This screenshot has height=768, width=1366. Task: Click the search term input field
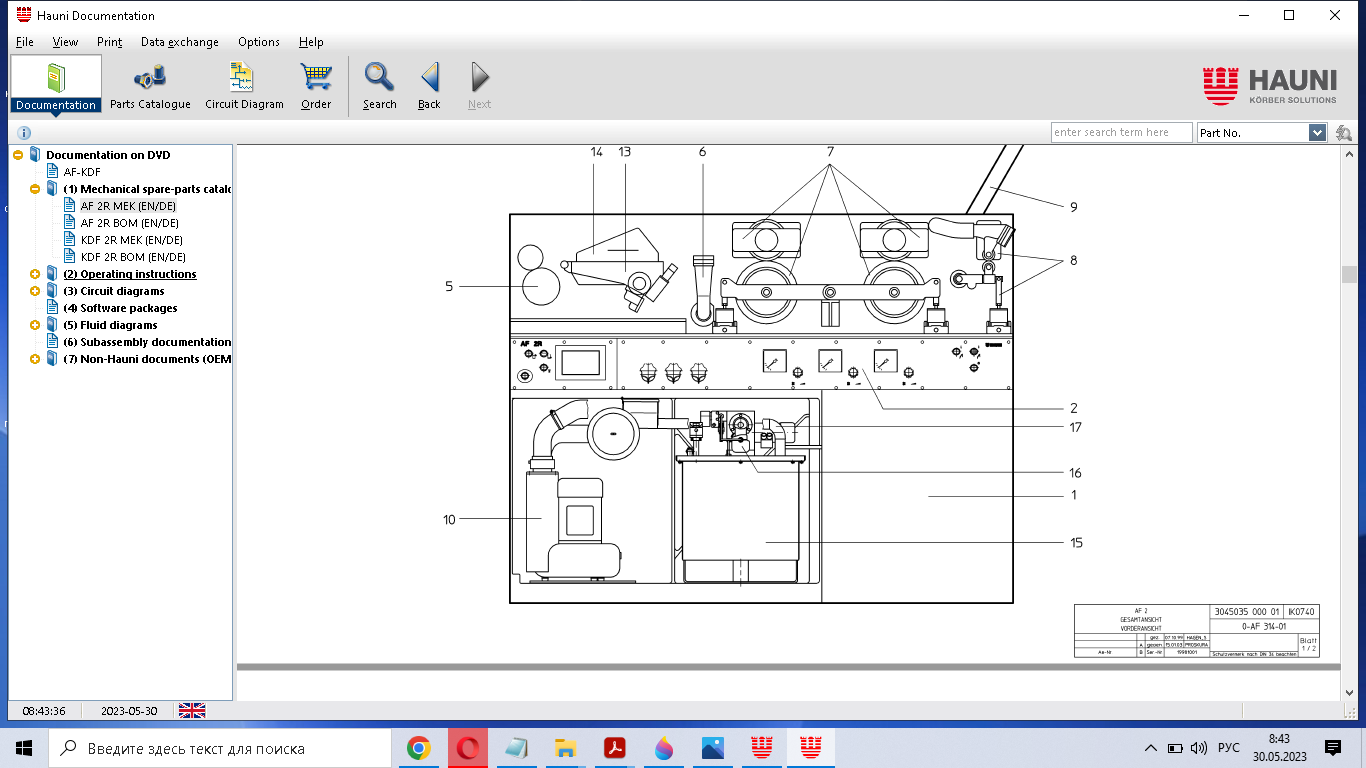(x=1121, y=133)
